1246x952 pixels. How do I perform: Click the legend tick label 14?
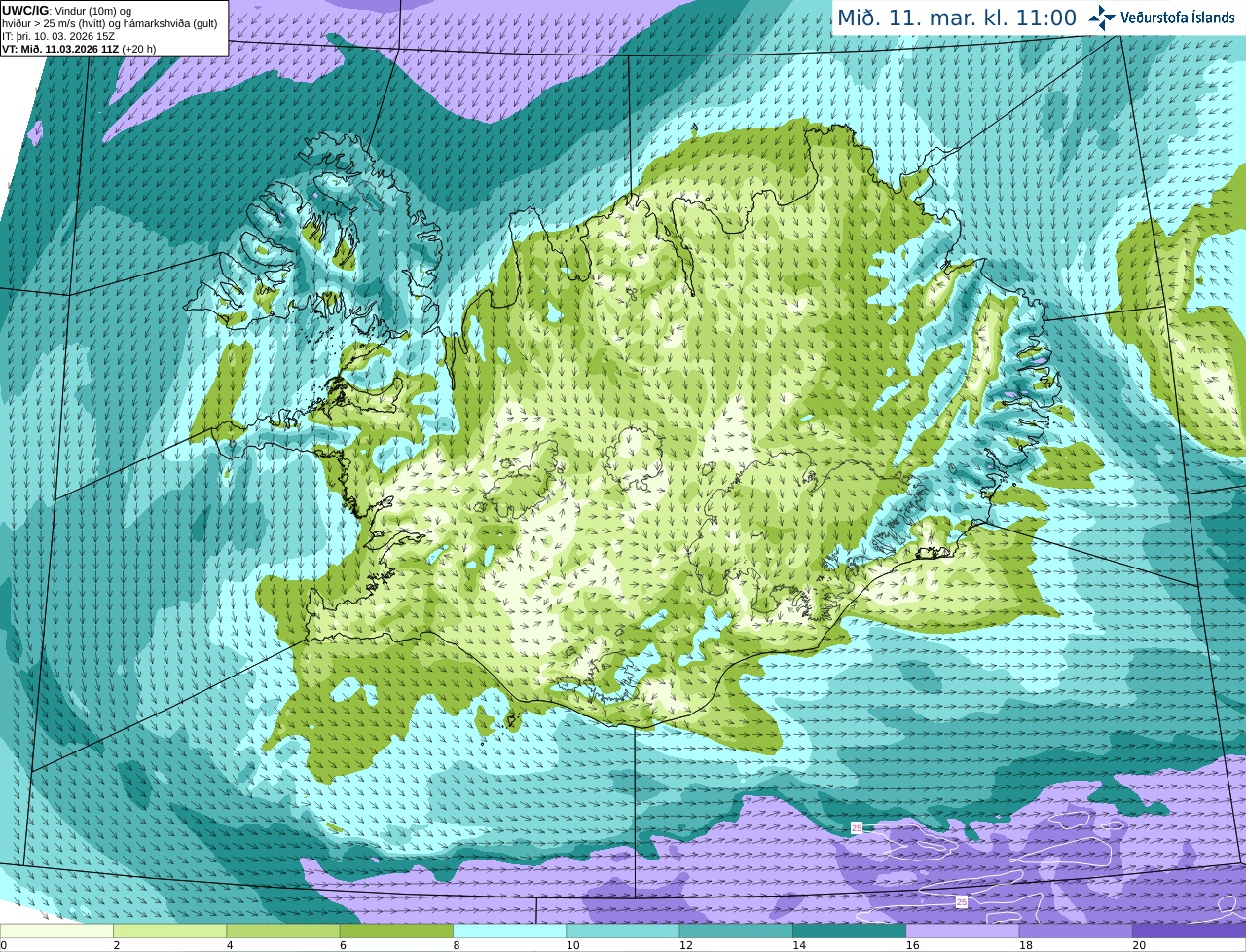click(799, 945)
